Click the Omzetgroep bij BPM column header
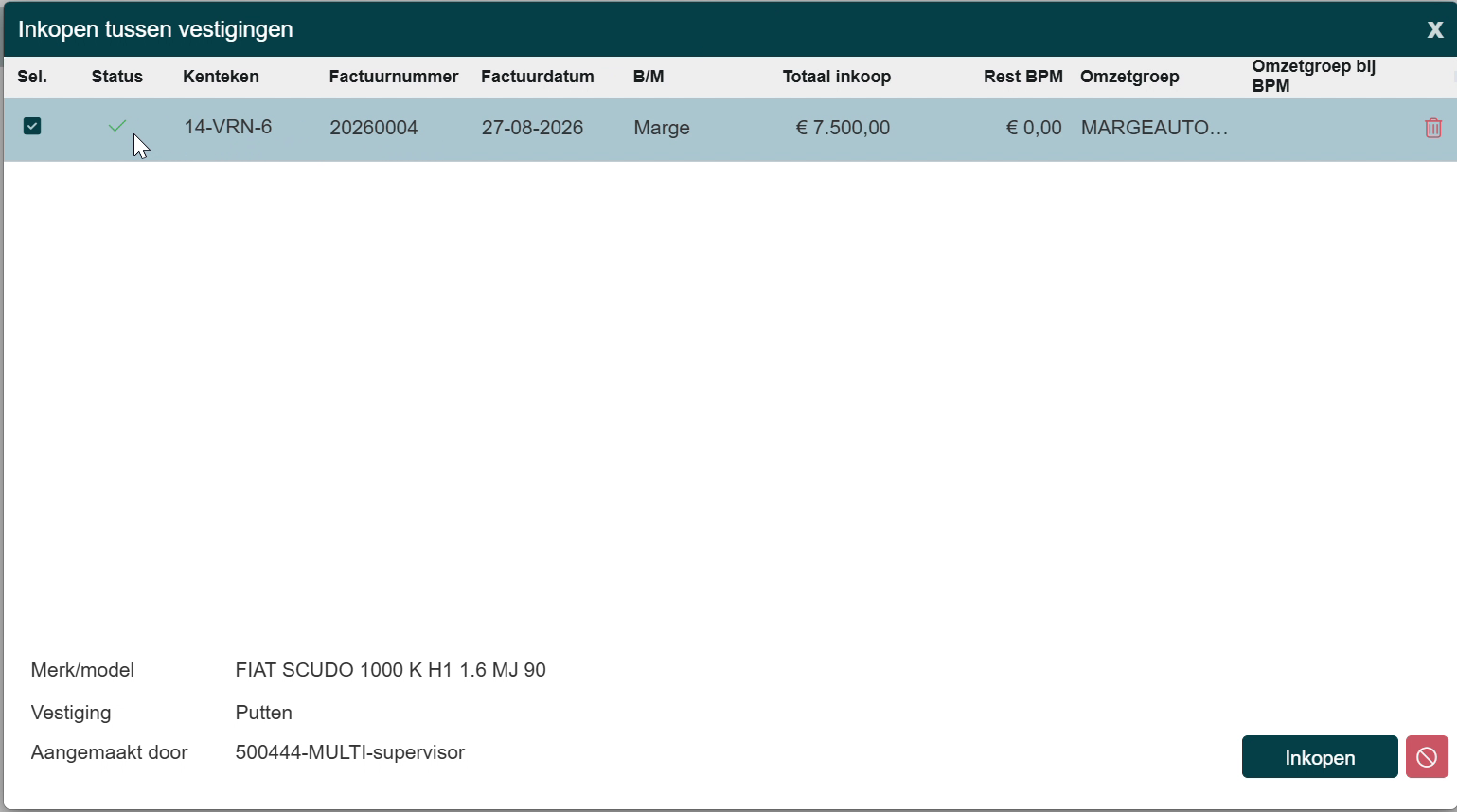 coord(1314,77)
